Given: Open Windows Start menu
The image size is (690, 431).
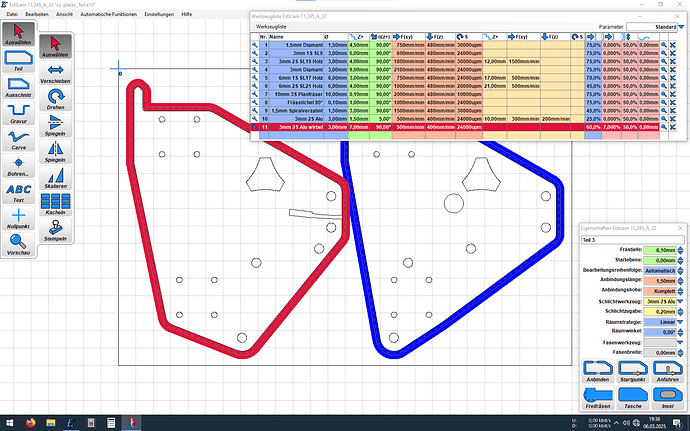Looking at the screenshot, I should coord(10,423).
